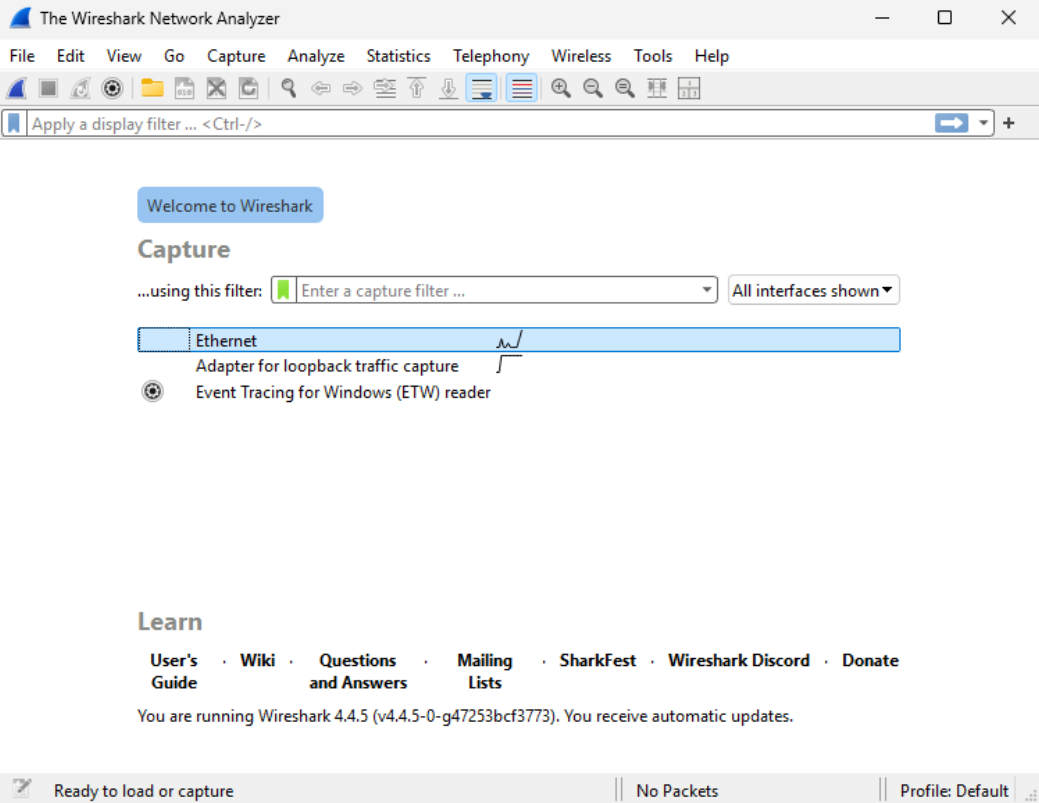Focus the capture filter input box

click(498, 291)
